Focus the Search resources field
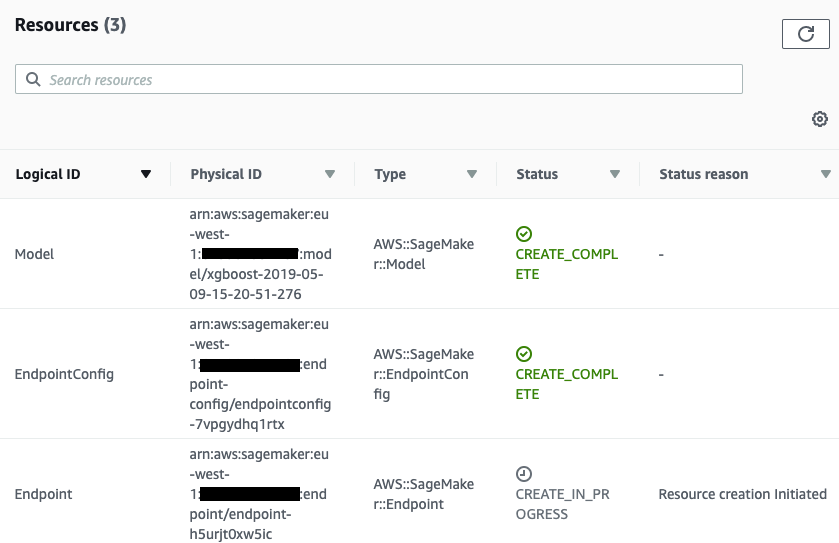Screen dimensions: 839x543 point(379,79)
